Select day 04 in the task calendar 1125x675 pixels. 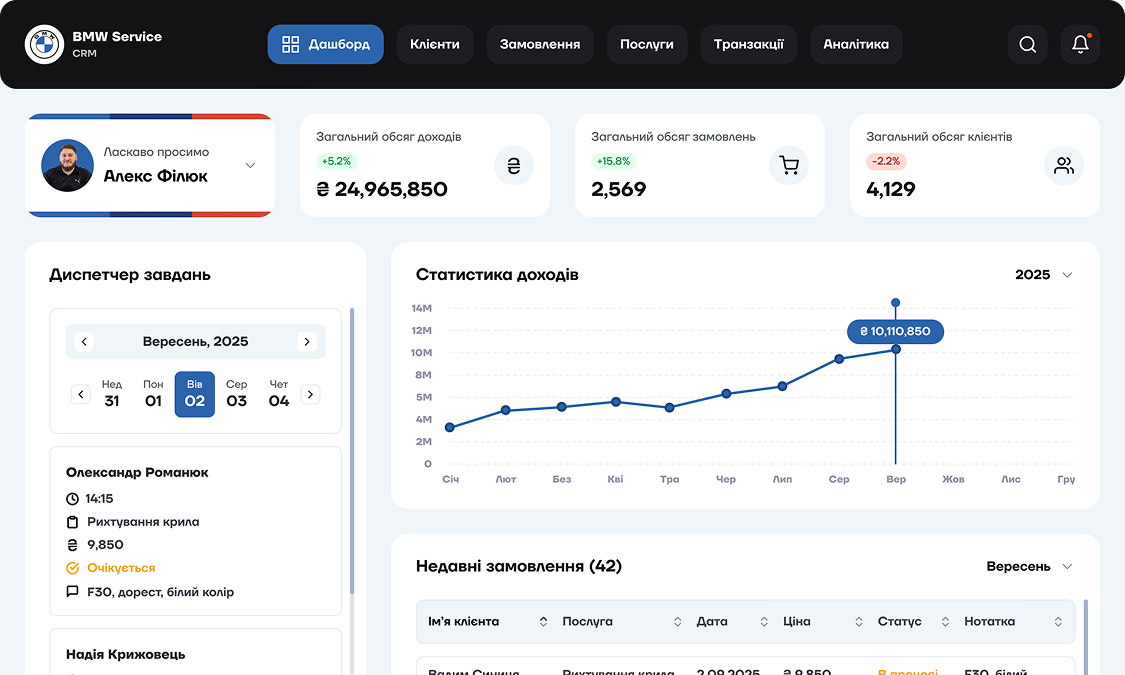point(278,394)
